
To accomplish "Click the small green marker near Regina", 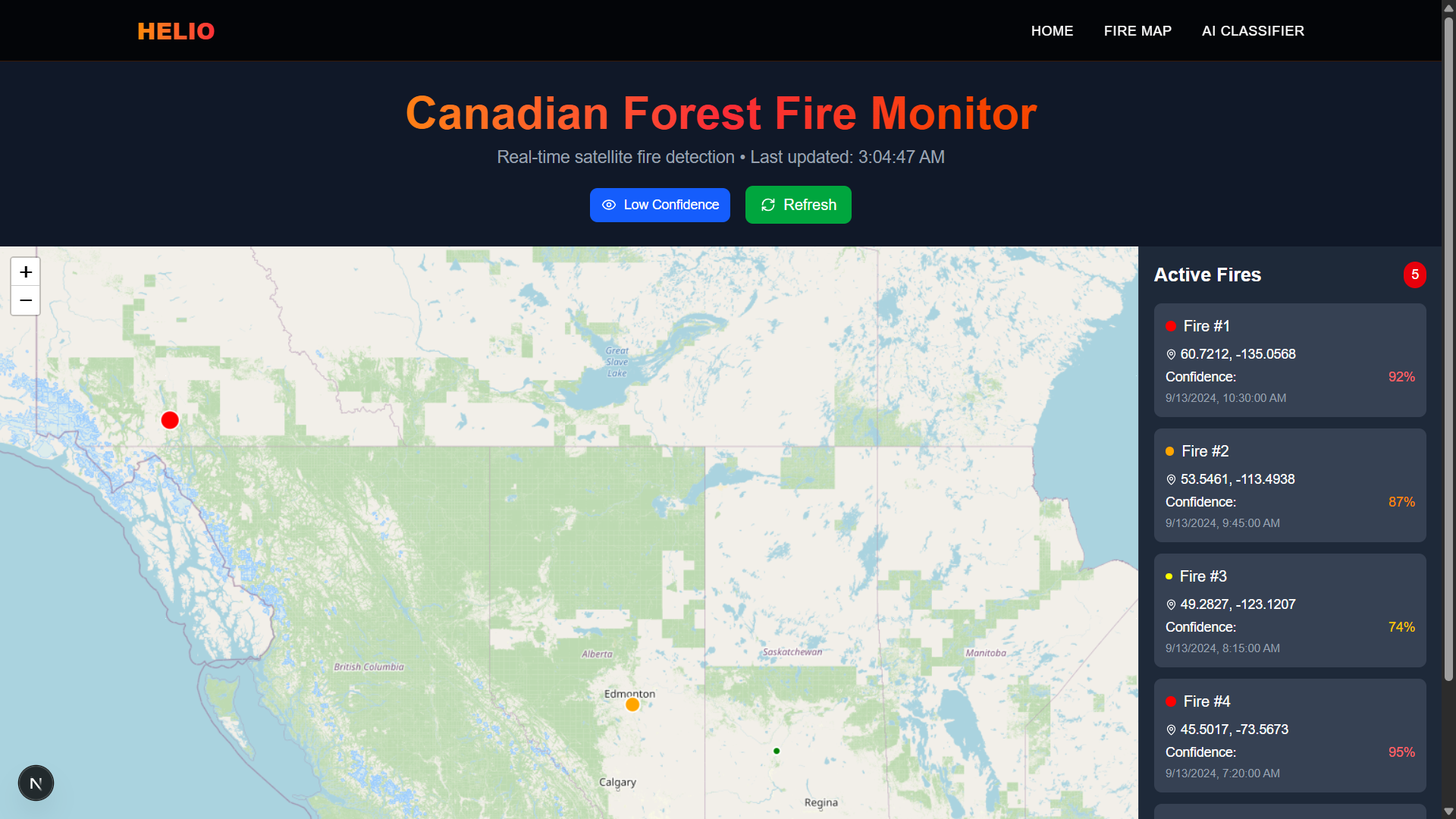I will (777, 751).
